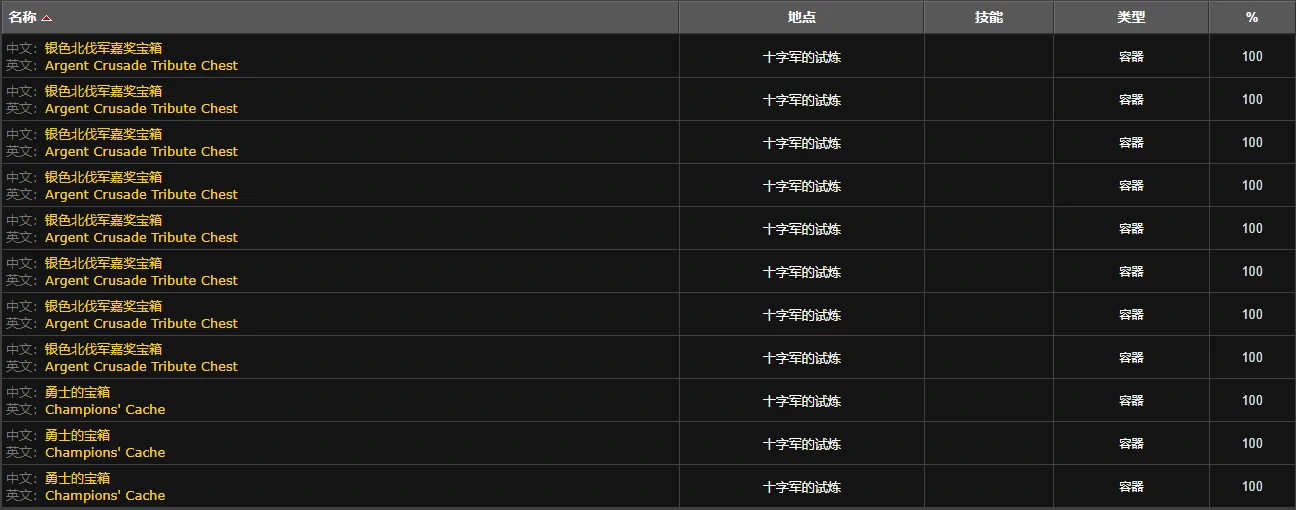Viewport: 1296px width, 510px height.
Task: Open the last Argent Crusade Tribute Chest link
Action: (141, 367)
